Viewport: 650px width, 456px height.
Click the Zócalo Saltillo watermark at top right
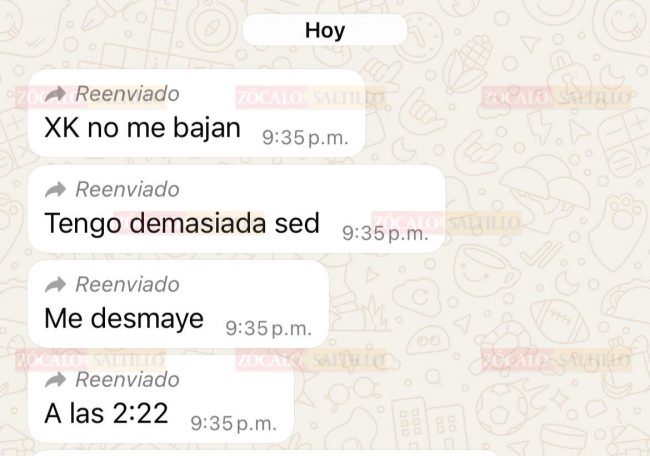click(556, 98)
